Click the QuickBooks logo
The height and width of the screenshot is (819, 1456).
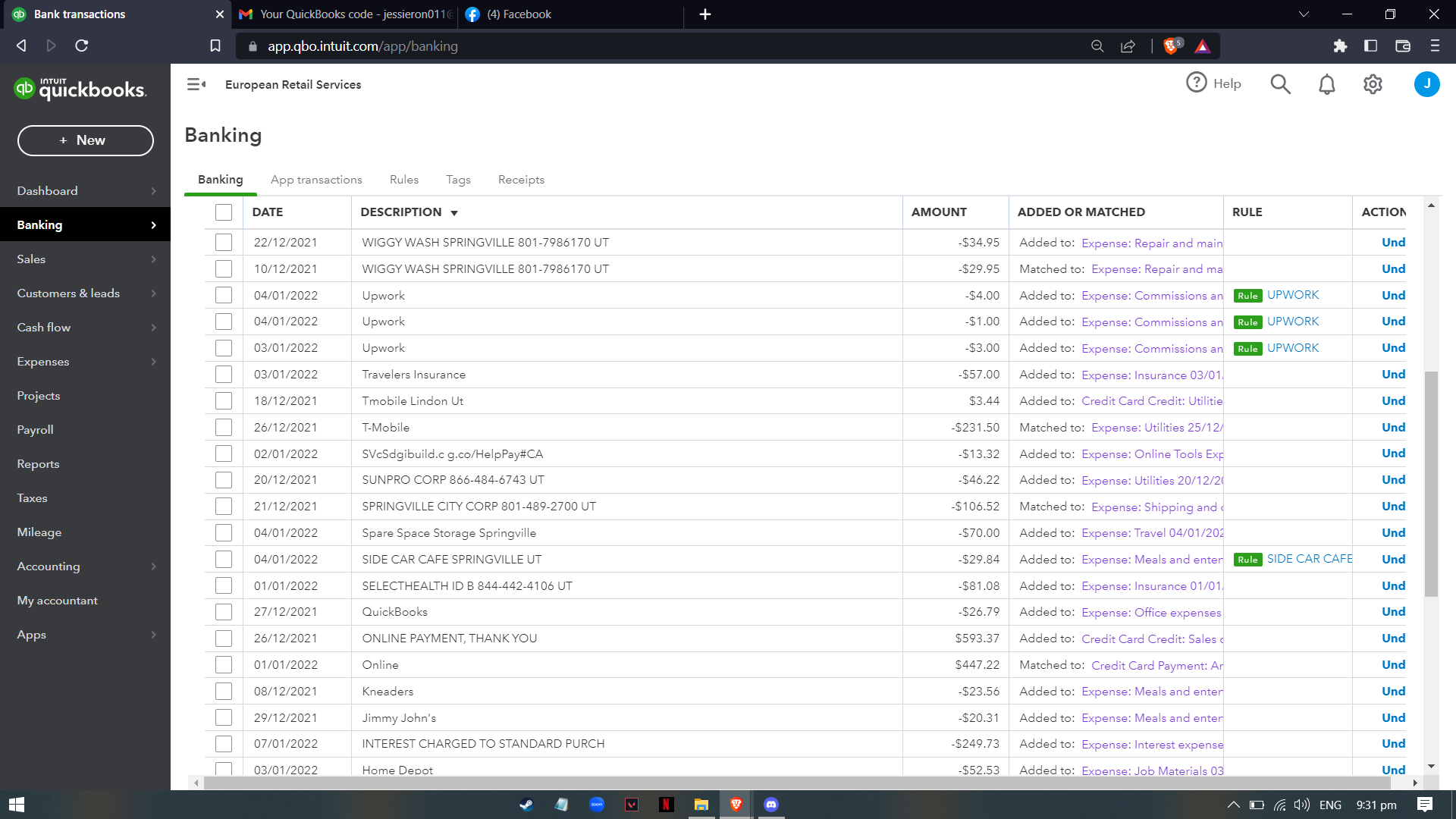[x=80, y=89]
